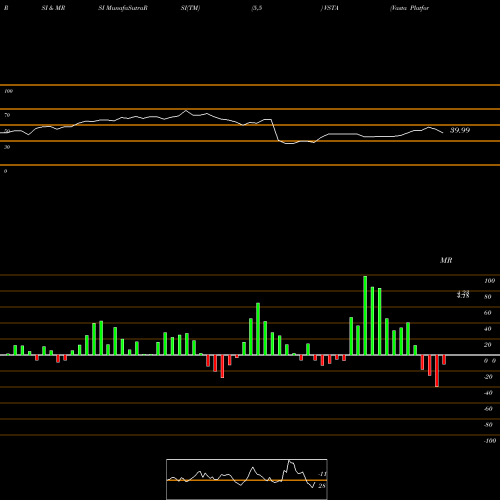Click the MR axis label 60

click(488, 313)
